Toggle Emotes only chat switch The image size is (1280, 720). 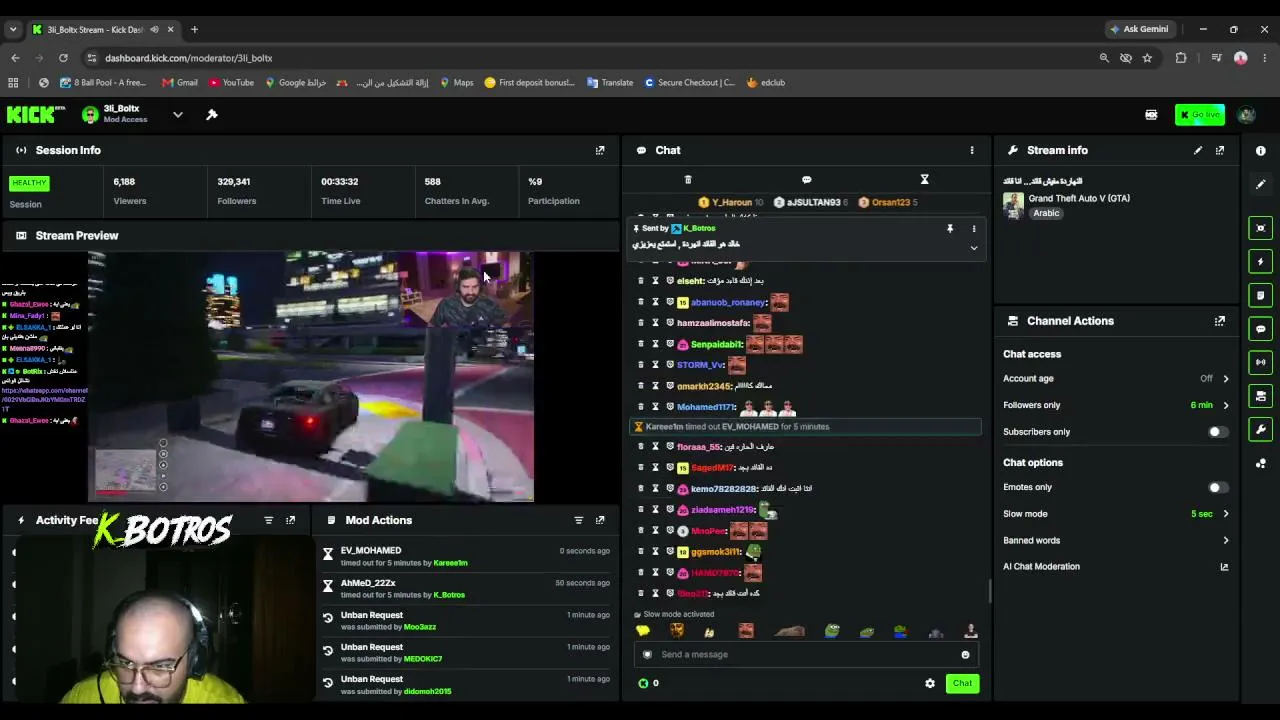pyautogui.click(x=1216, y=487)
